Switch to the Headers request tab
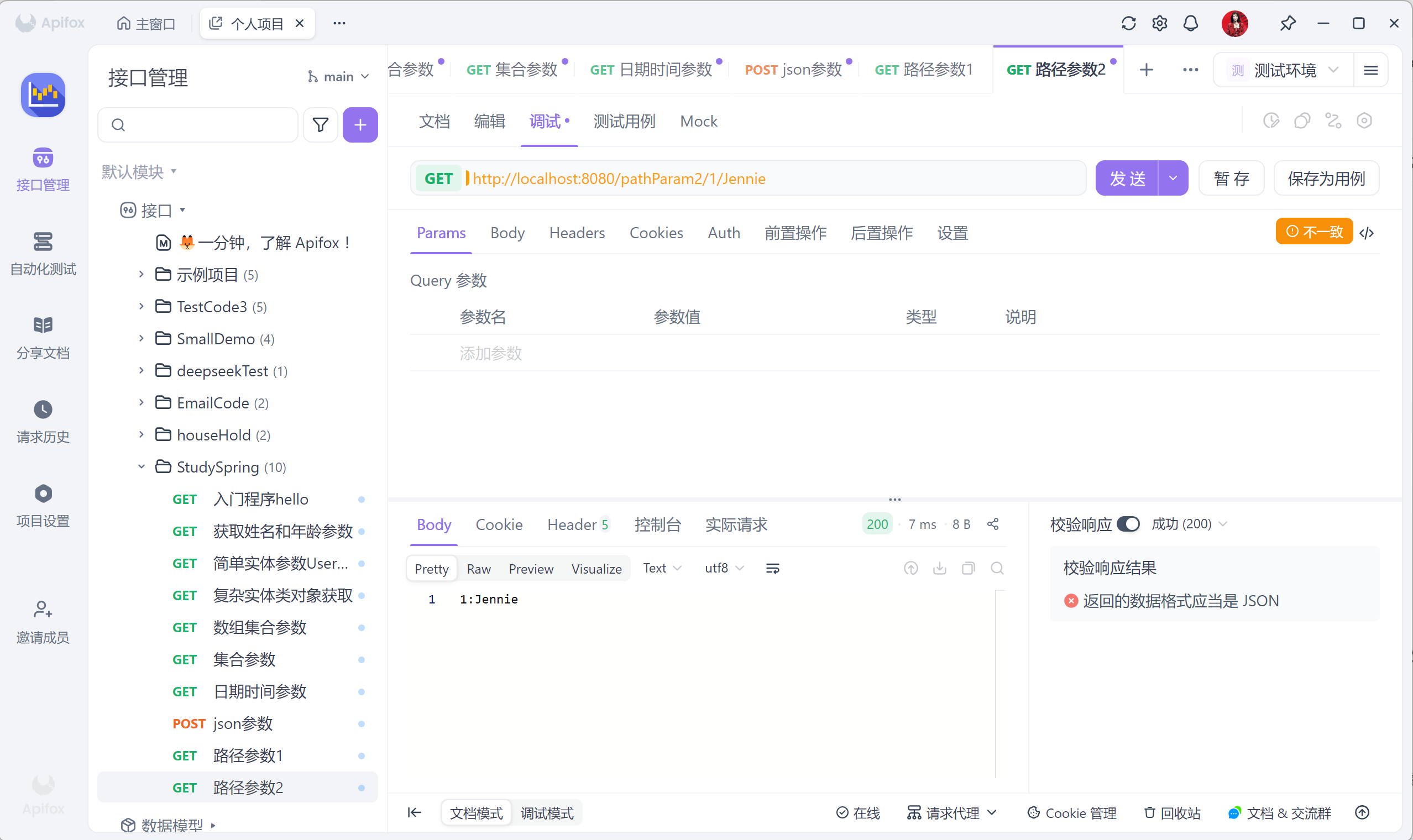The height and width of the screenshot is (840, 1413). tap(576, 233)
